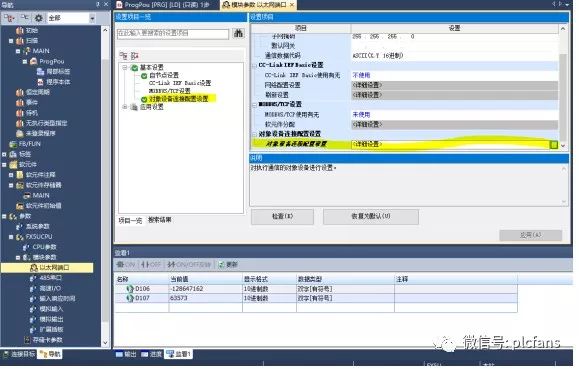Image resolution: width=579 pixels, height=369 pixels.
Task: Switch to ProgPou [PRG] [LD] tab
Action: pyautogui.click(x=167, y=4)
